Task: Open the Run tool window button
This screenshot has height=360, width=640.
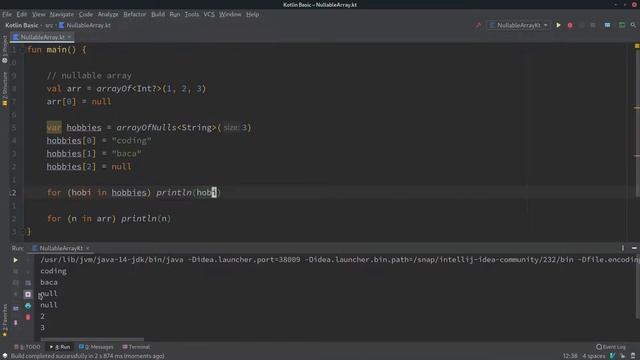Action: pos(60,347)
